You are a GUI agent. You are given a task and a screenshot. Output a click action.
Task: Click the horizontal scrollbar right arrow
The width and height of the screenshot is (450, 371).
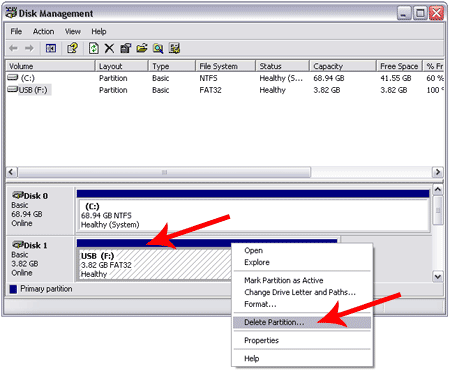(438, 172)
